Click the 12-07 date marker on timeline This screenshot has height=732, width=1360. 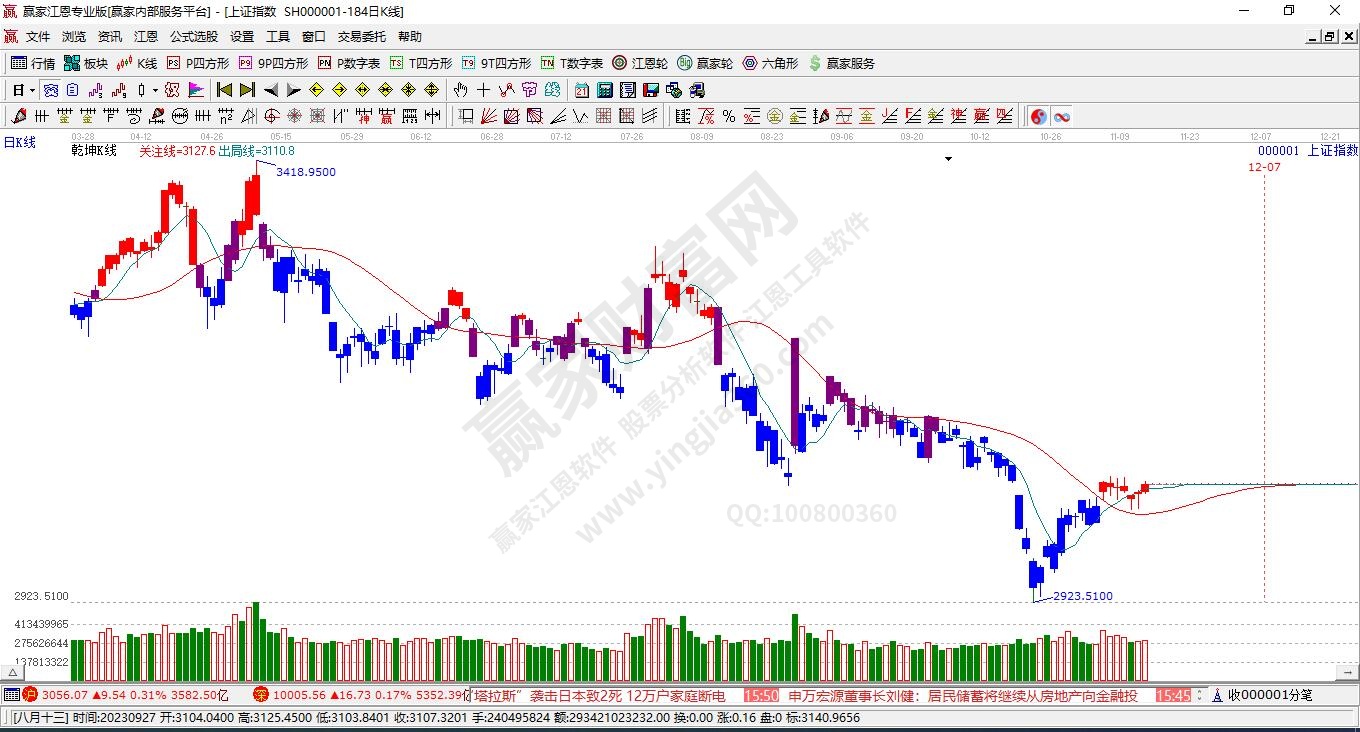[x=1260, y=136]
